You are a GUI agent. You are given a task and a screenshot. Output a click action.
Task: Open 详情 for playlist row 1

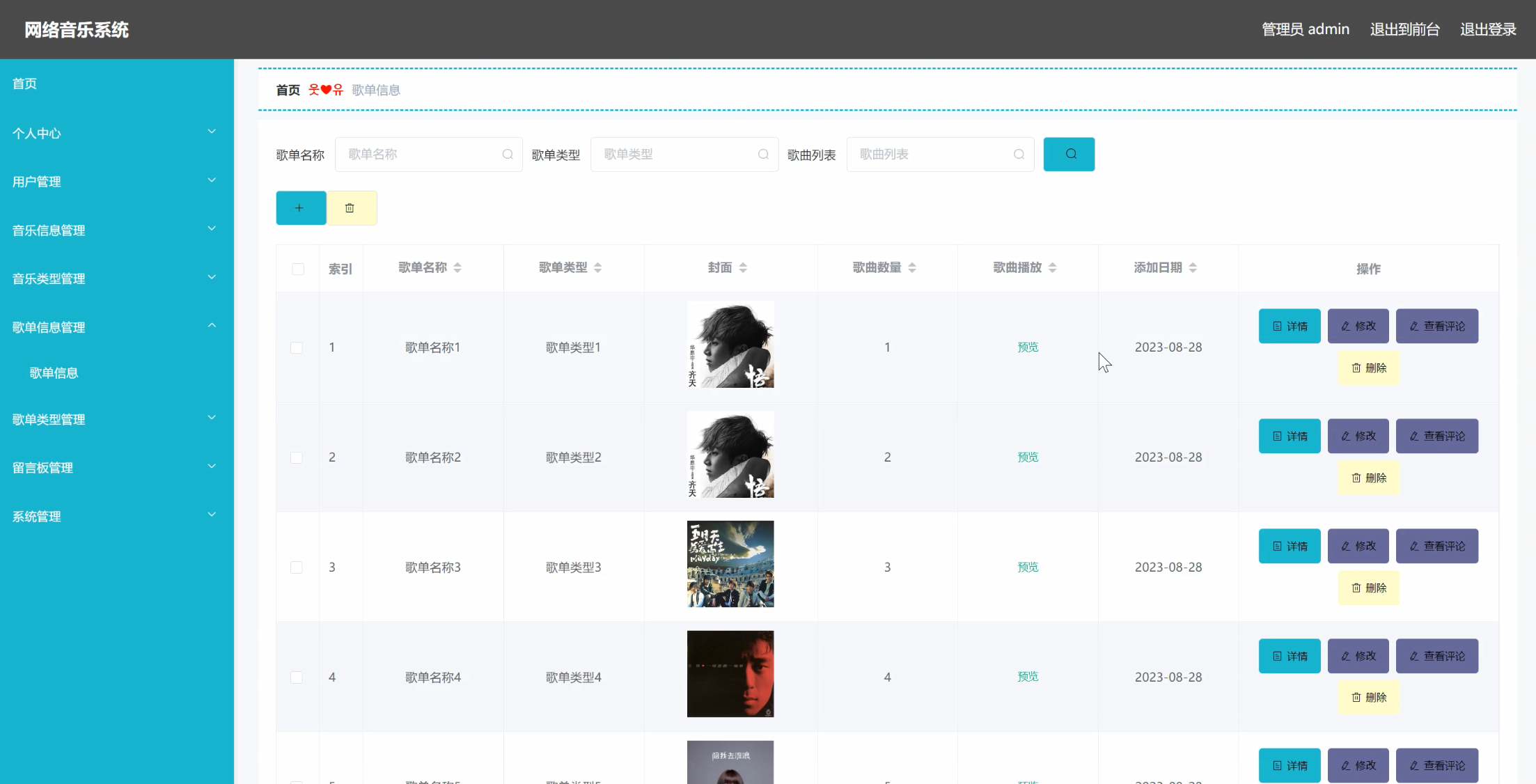coord(1289,326)
